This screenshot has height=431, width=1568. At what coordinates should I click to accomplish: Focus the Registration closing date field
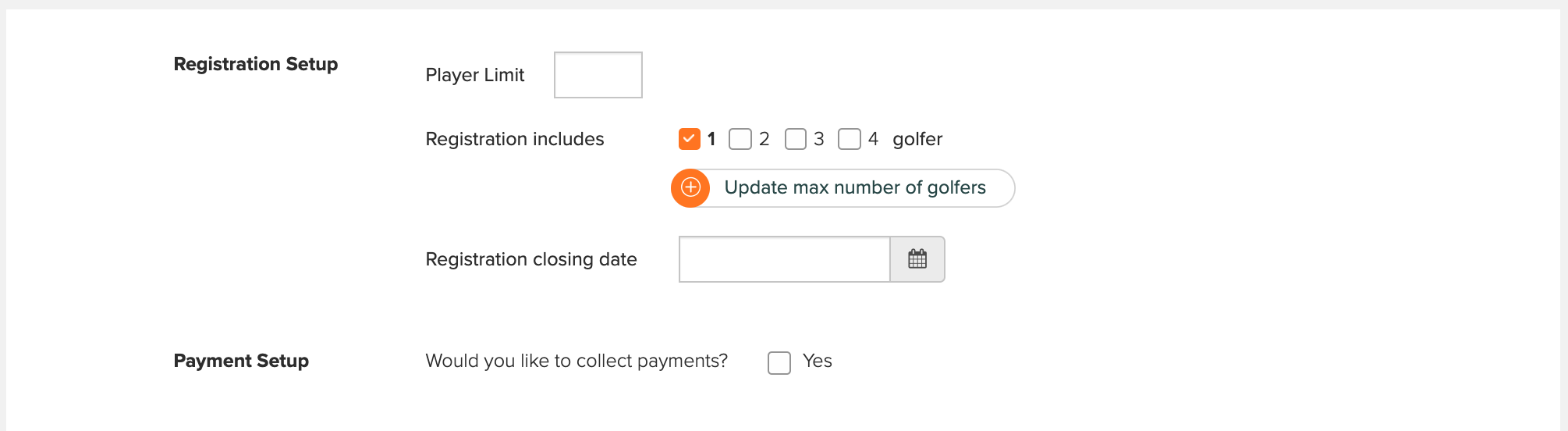(x=785, y=259)
